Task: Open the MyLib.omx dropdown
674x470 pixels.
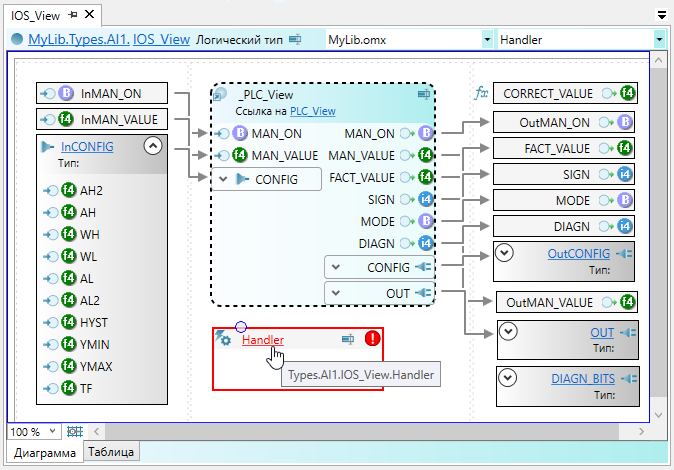Action: coord(486,40)
